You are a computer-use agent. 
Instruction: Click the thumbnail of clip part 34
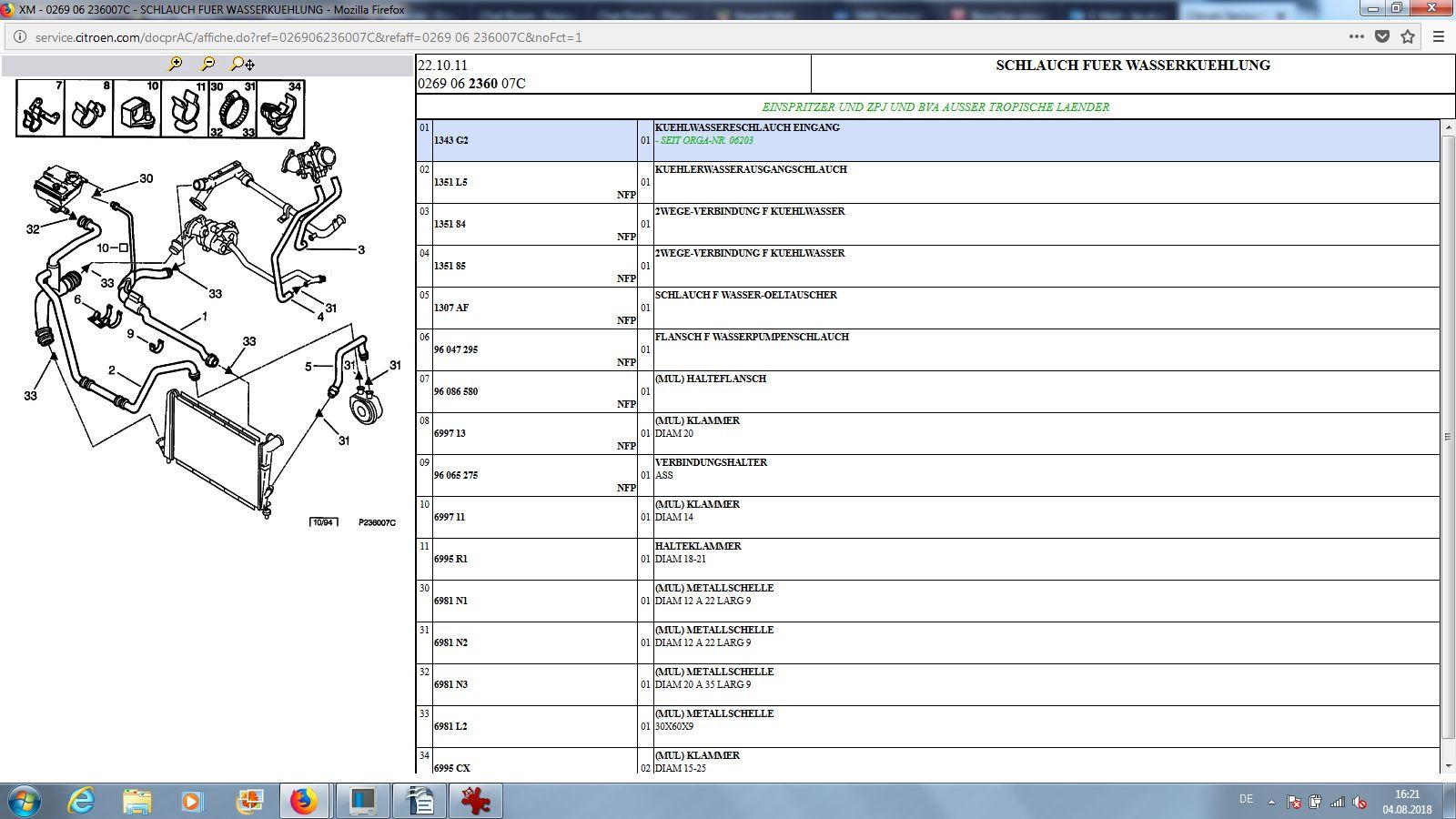click(281, 108)
